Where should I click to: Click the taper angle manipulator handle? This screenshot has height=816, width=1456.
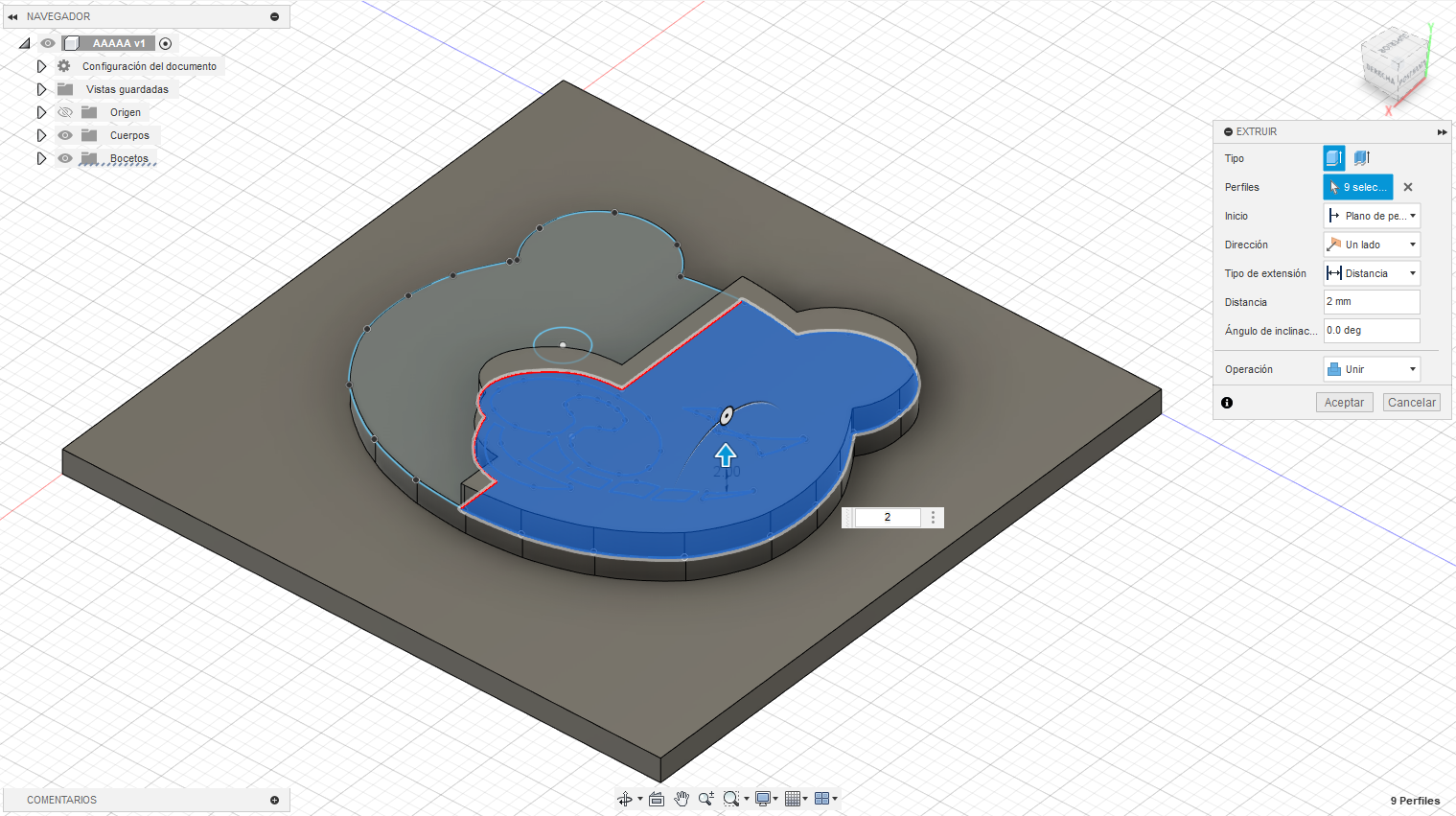tap(727, 415)
